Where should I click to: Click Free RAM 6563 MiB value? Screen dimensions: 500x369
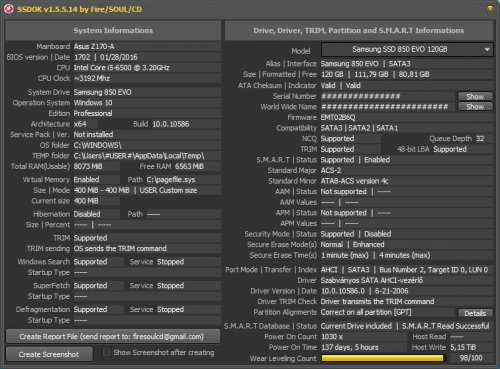tap(189, 166)
